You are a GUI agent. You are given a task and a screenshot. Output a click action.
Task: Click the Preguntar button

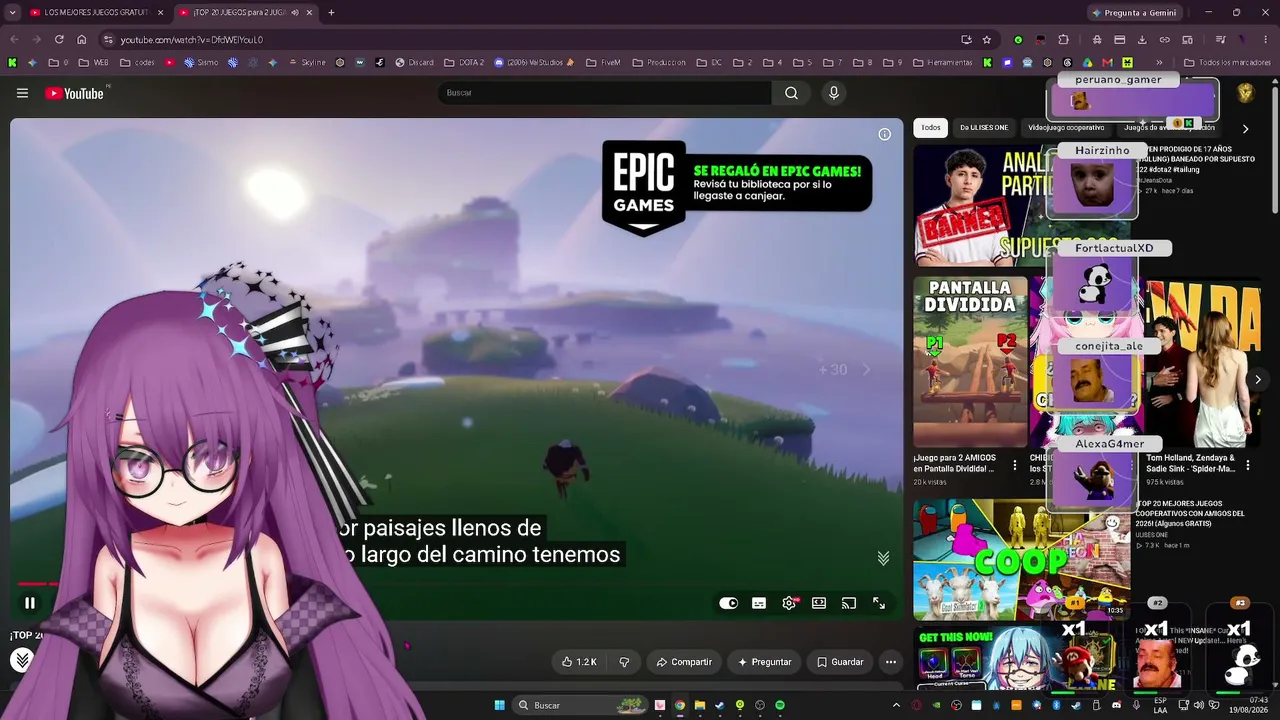click(x=765, y=662)
